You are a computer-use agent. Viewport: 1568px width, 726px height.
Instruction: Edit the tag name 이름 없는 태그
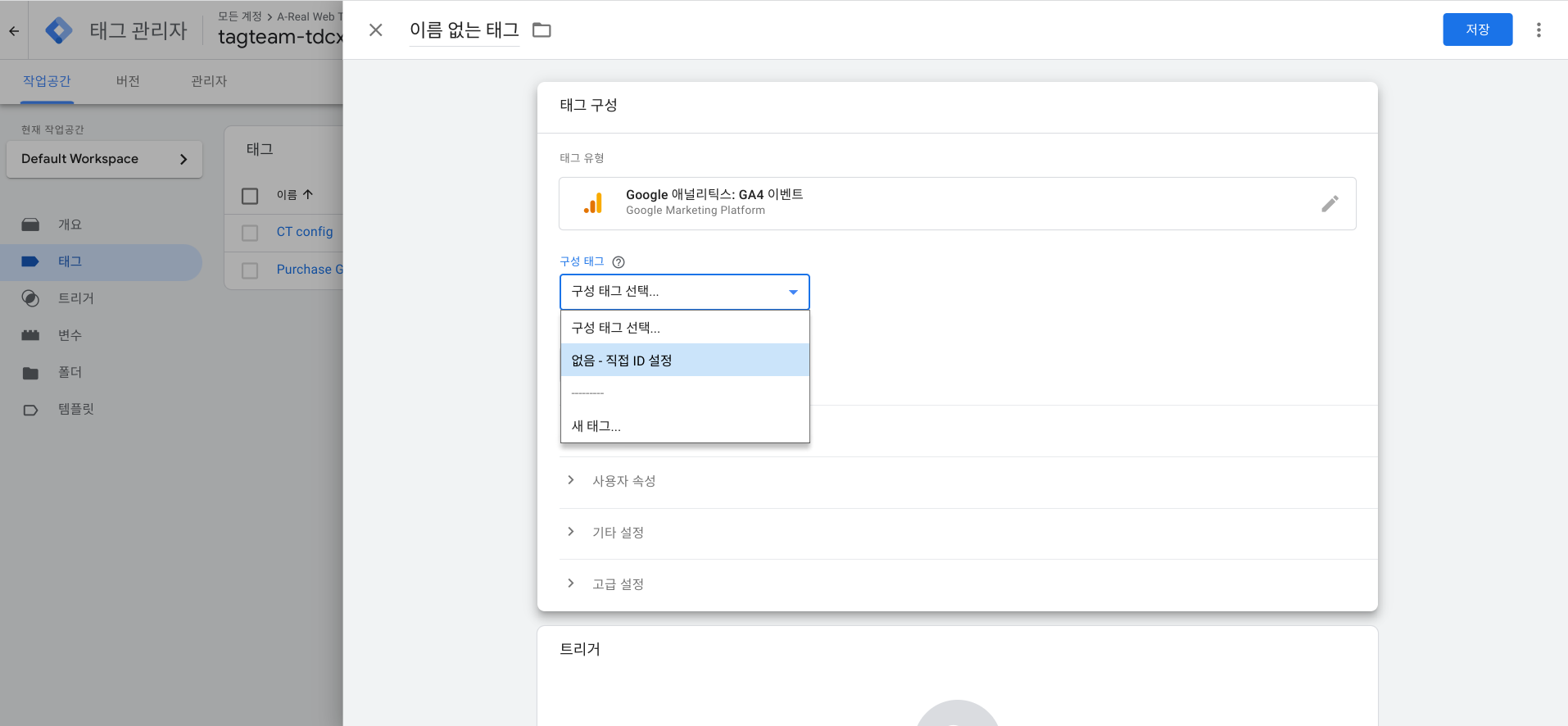coord(465,30)
